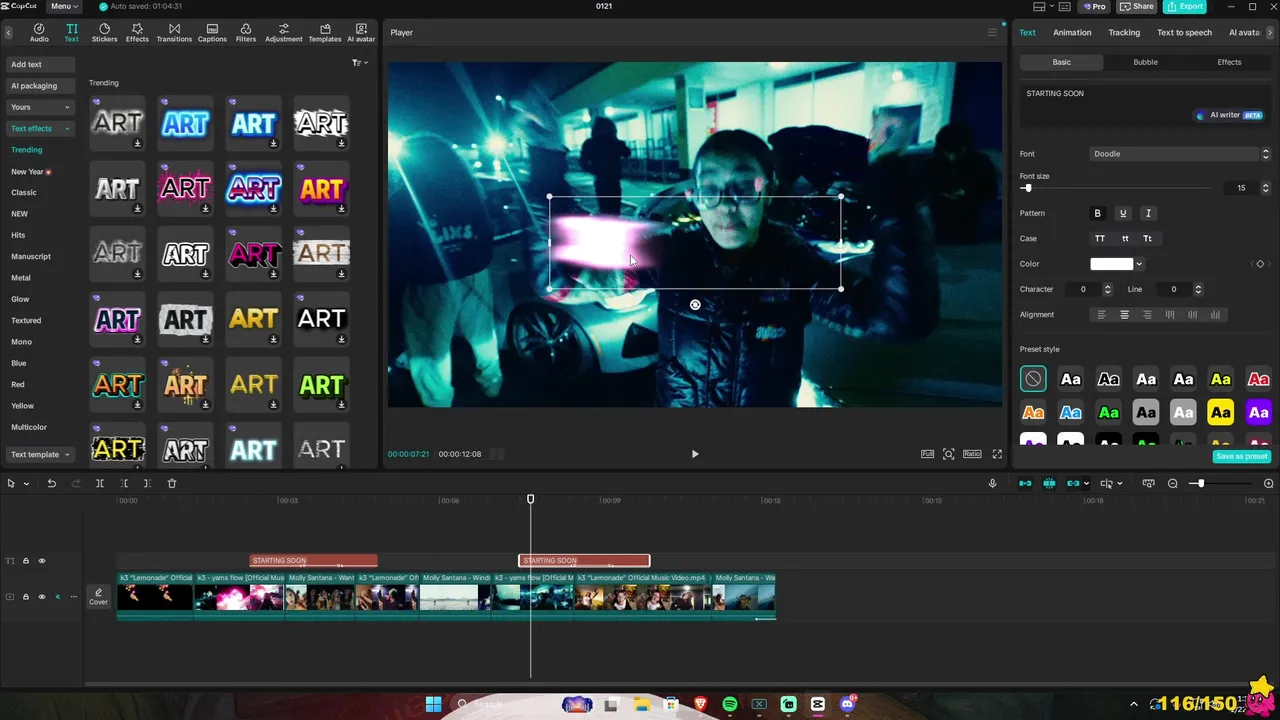
Task: Click the Save as preset button
Action: (1242, 456)
